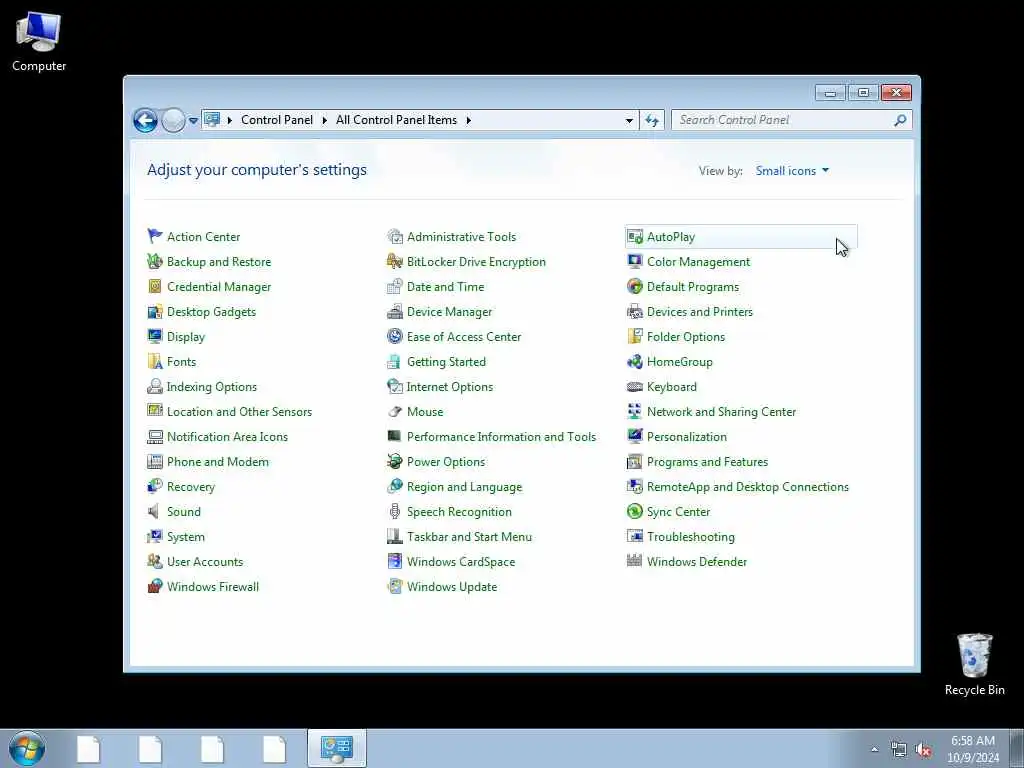Click the Windows Update icon
The width and height of the screenshot is (1024, 768).
coord(394,586)
